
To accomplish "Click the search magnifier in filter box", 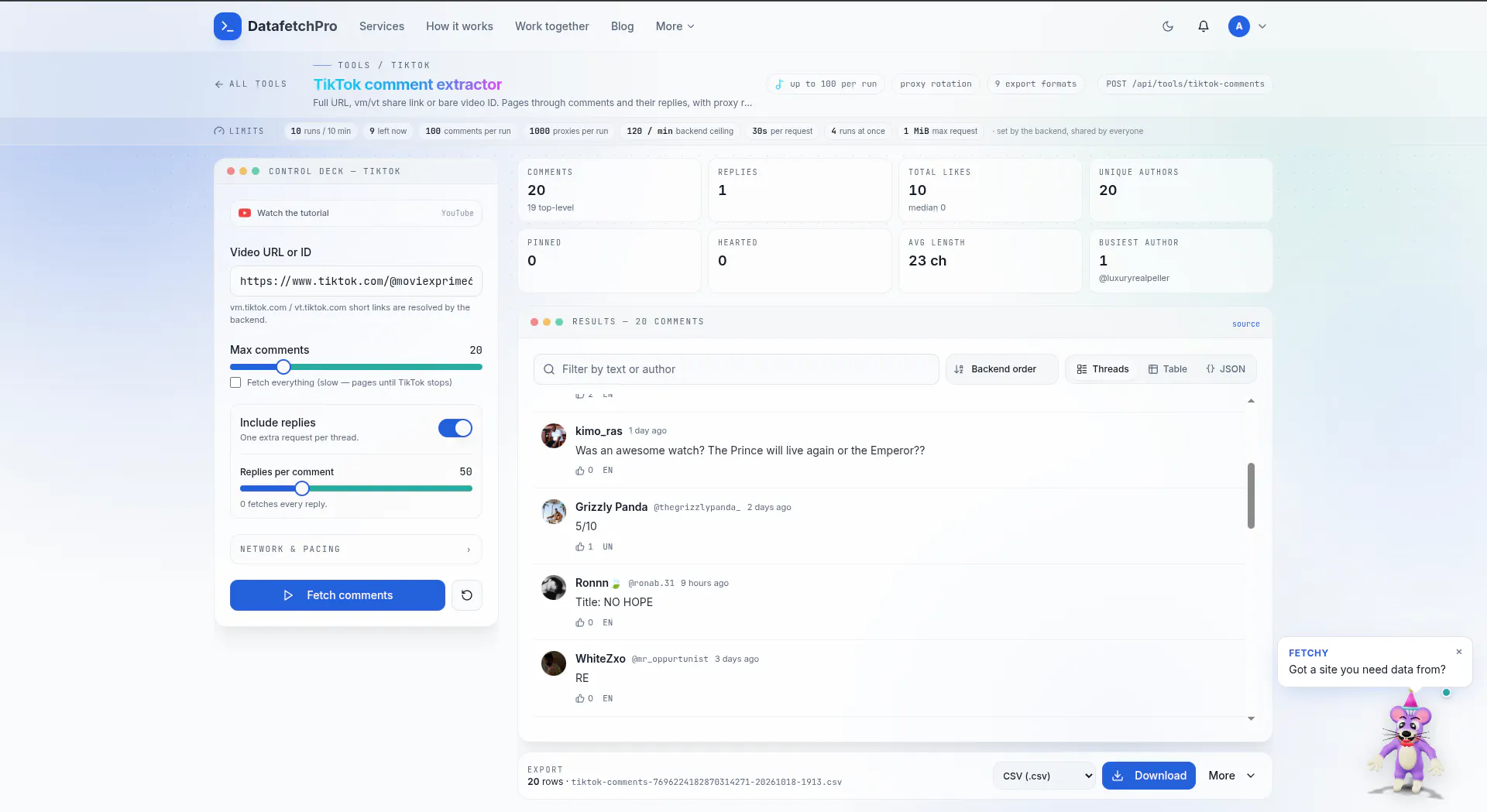I will click(x=549, y=369).
